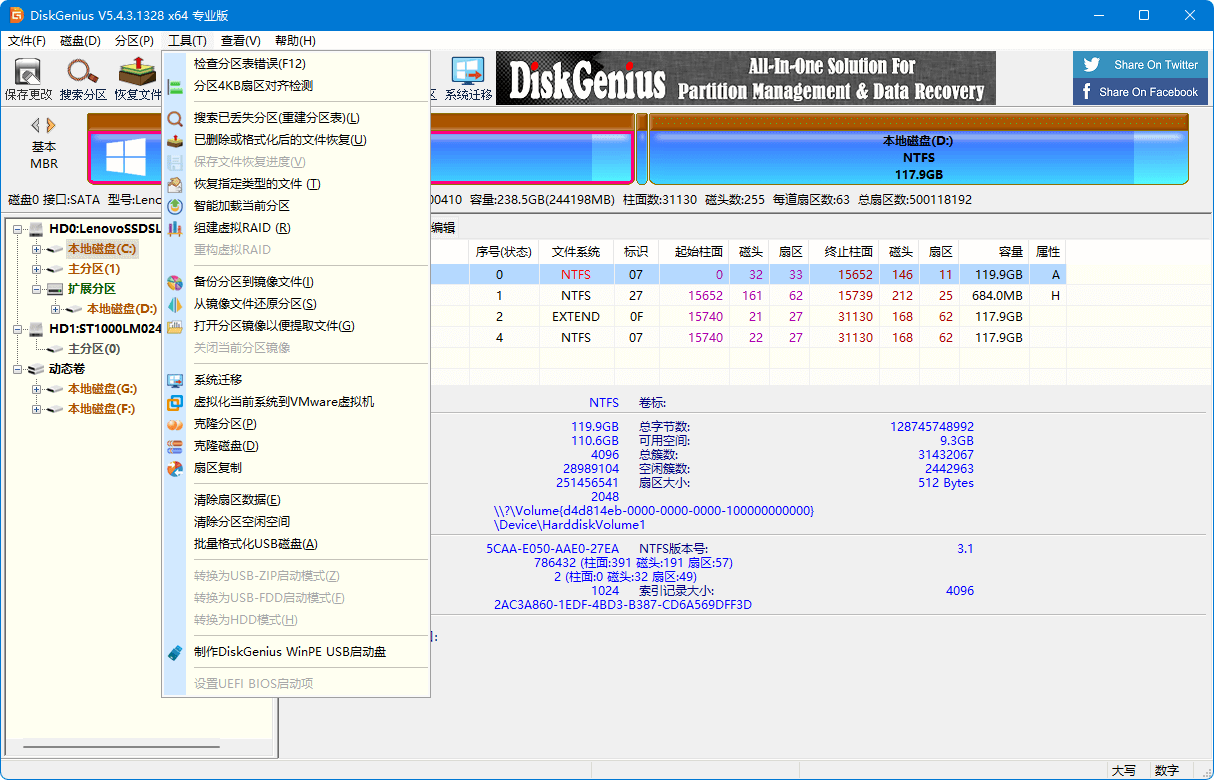Click the EXTEND cell in partition table
The height and width of the screenshot is (780, 1214).
click(x=576, y=317)
